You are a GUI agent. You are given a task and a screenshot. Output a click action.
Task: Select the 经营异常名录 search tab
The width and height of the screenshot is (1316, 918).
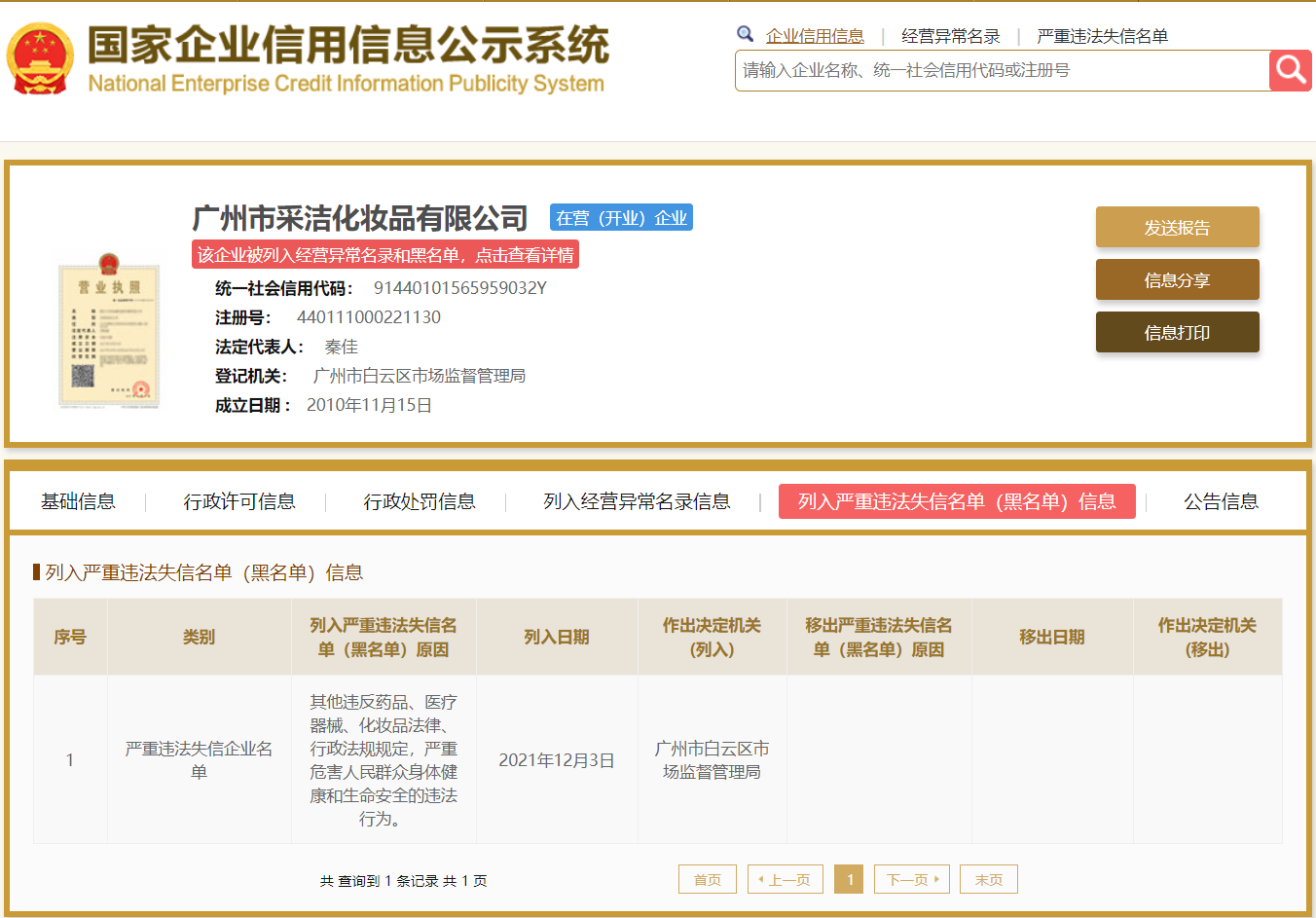point(951,36)
